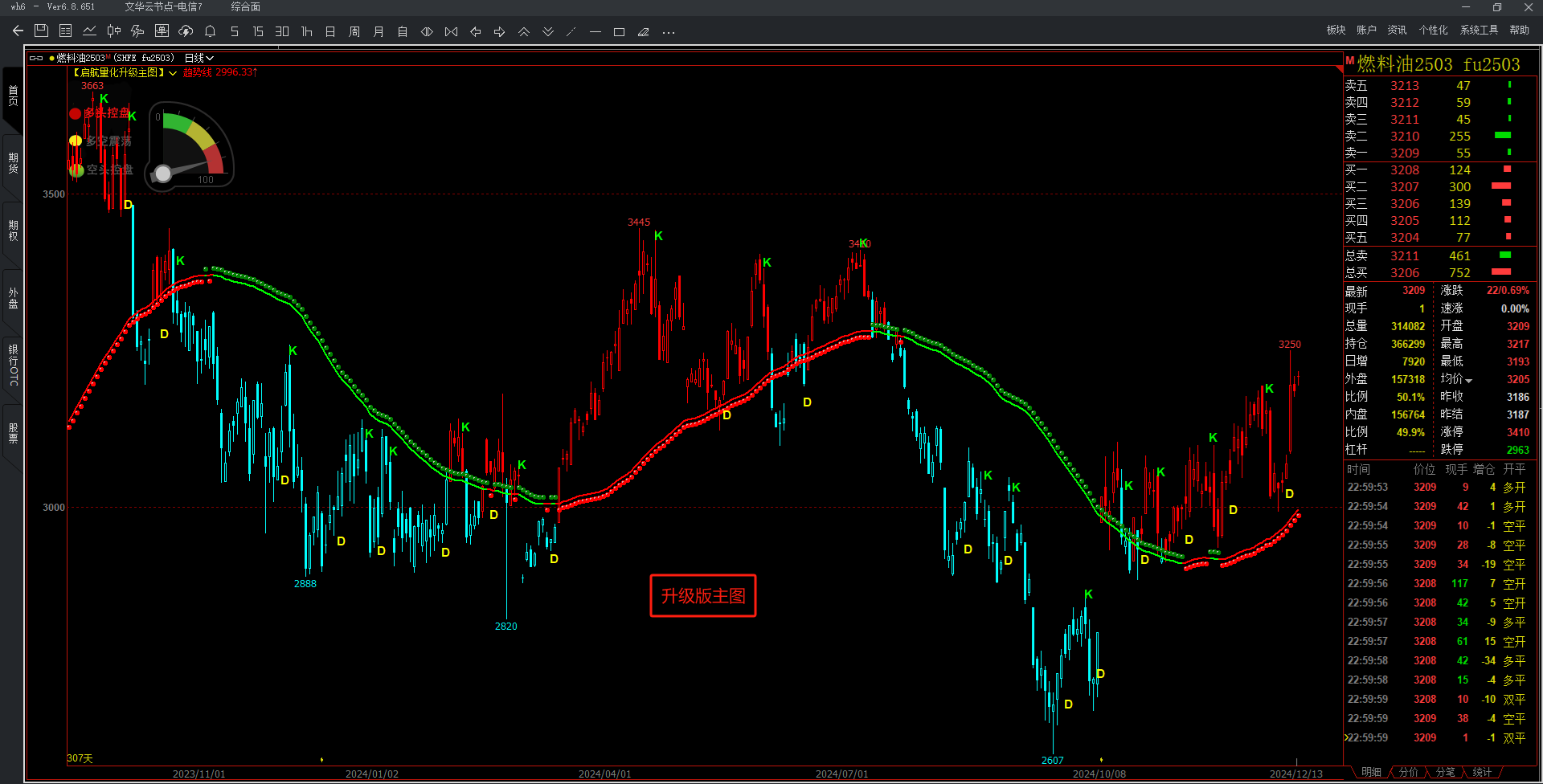The height and width of the screenshot is (784, 1543).
Task: Switch to the 分价 bottom tab
Action: [1408, 772]
